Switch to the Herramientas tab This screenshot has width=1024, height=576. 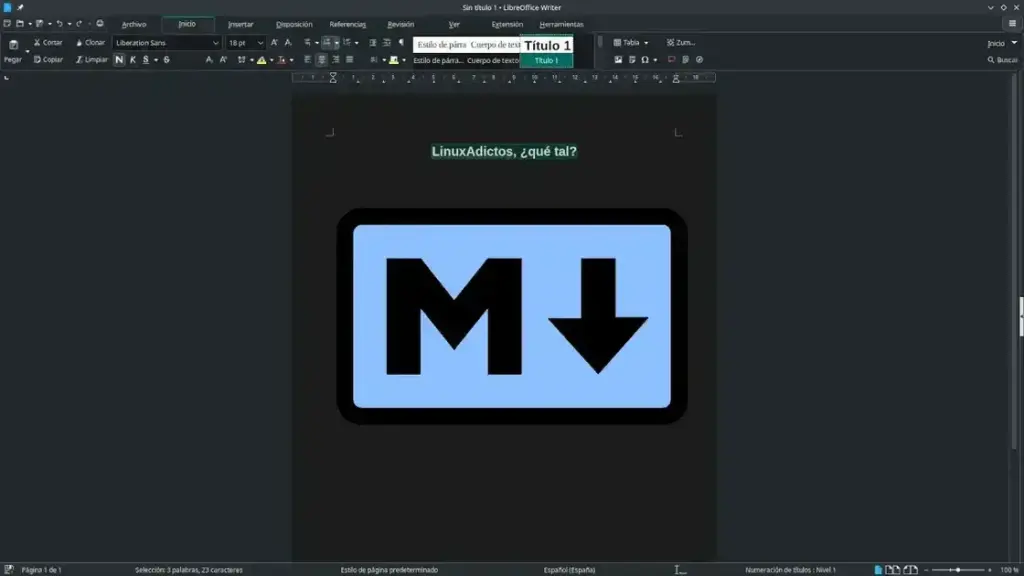click(x=561, y=24)
